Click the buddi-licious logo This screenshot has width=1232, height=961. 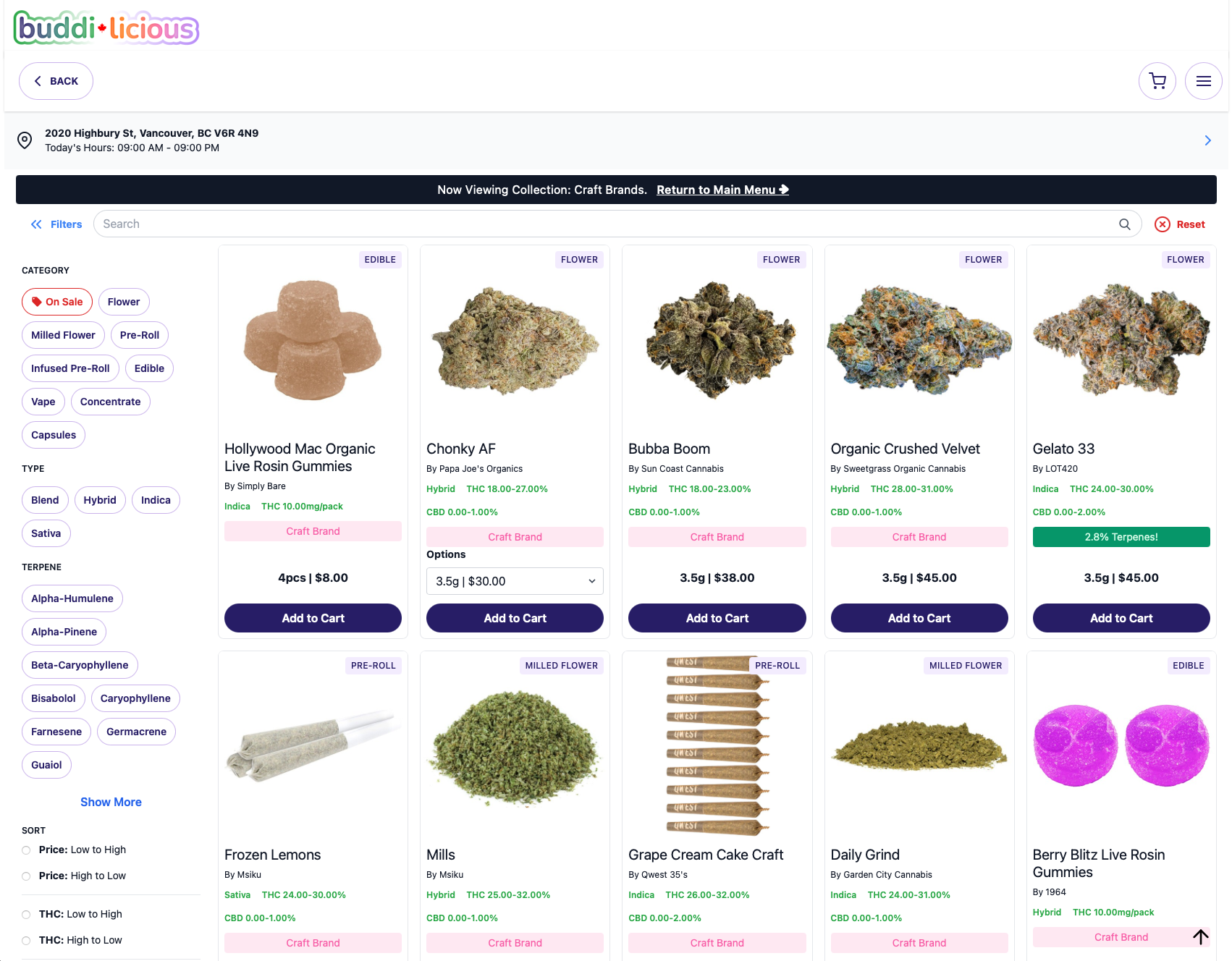tap(106, 27)
